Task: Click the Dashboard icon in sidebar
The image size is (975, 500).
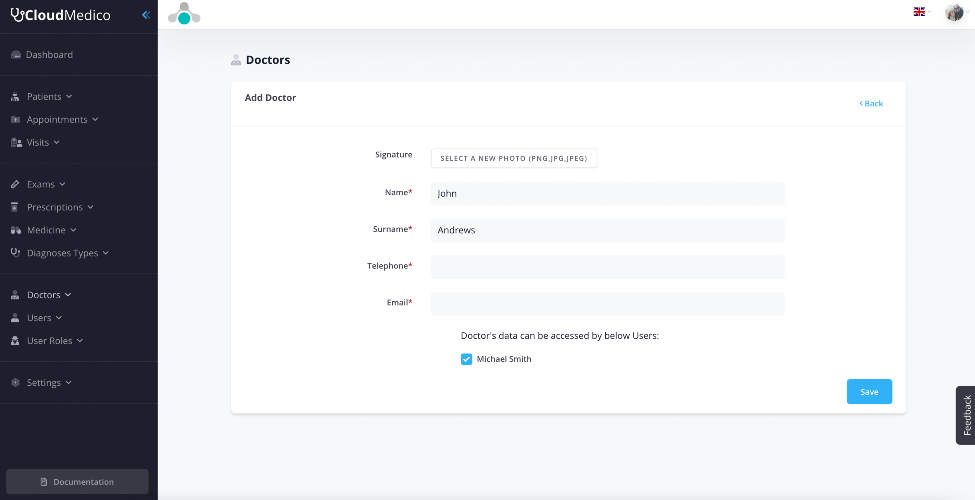Action: [x=16, y=55]
